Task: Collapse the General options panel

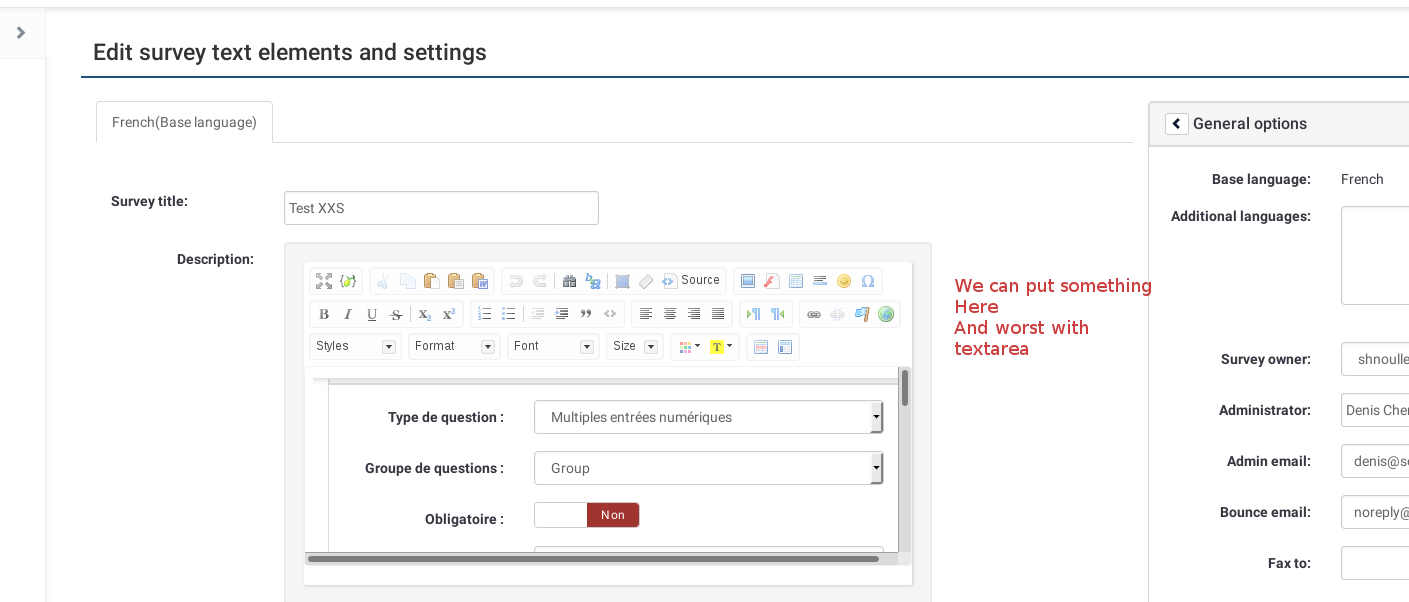Action: pyautogui.click(x=1177, y=124)
